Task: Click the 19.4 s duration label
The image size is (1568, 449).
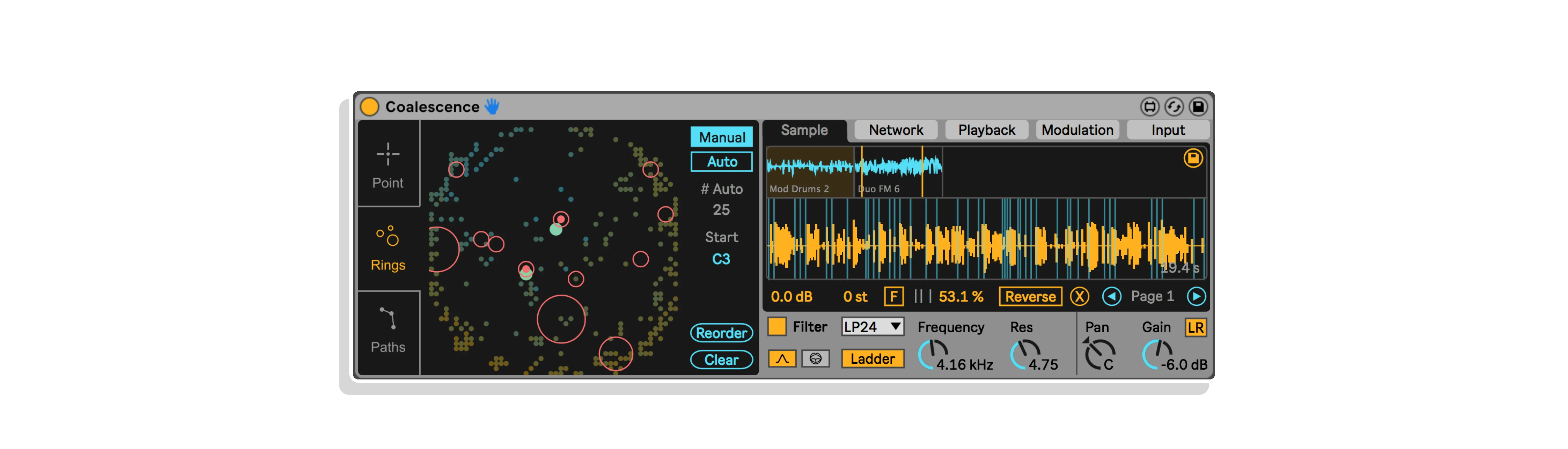Action: [1180, 268]
